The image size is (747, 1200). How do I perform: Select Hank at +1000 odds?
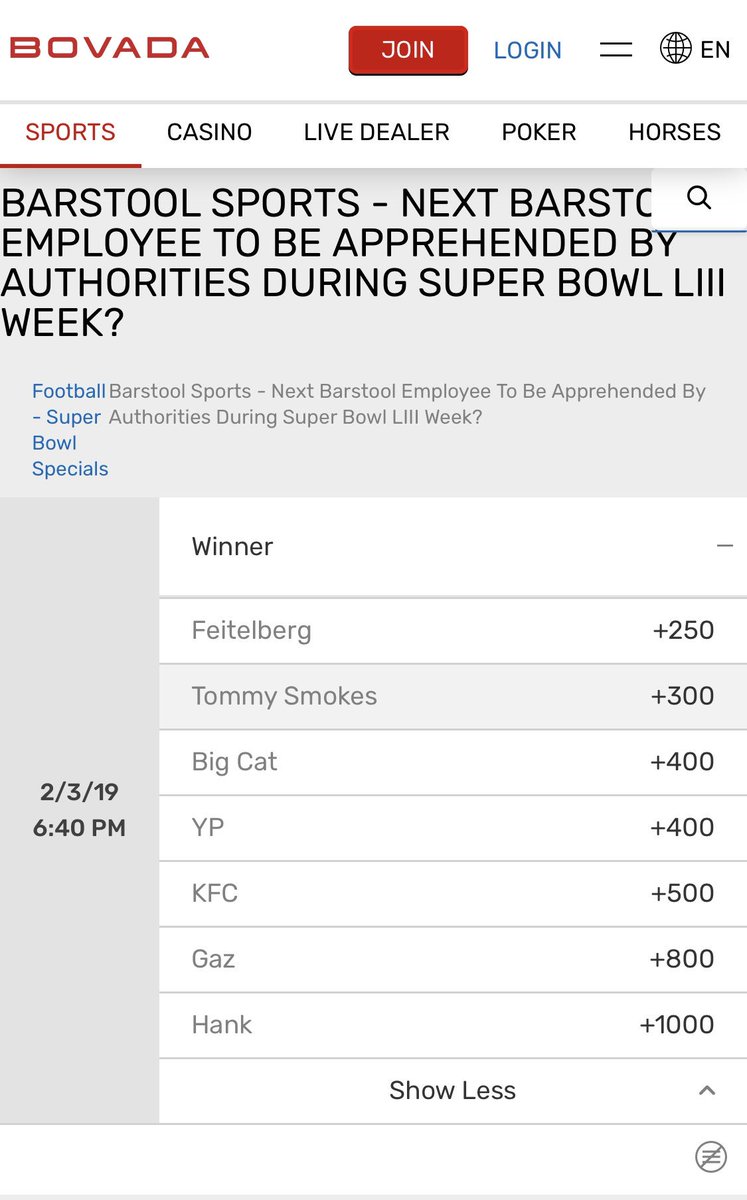[x=453, y=1025]
